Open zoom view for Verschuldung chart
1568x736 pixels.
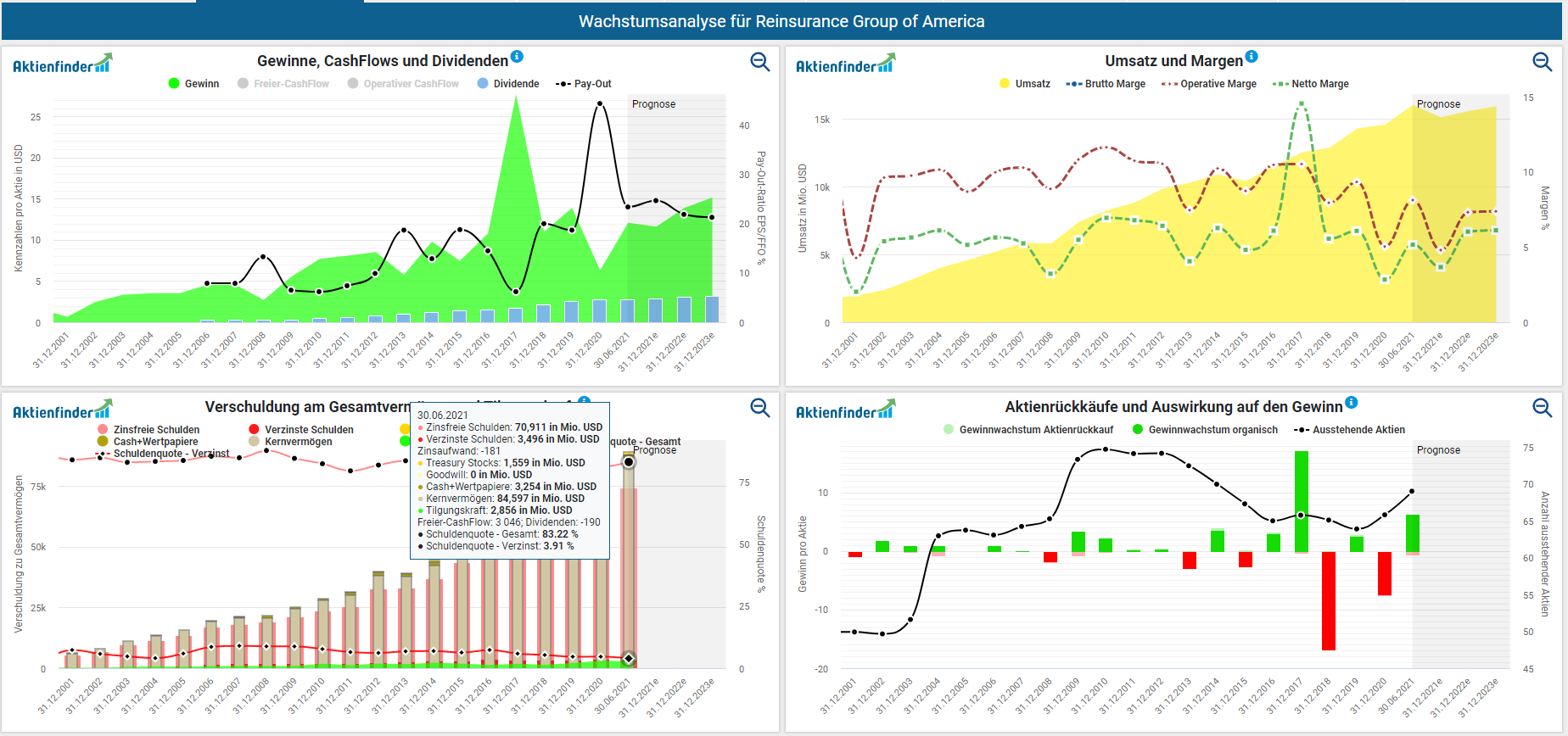point(759,408)
